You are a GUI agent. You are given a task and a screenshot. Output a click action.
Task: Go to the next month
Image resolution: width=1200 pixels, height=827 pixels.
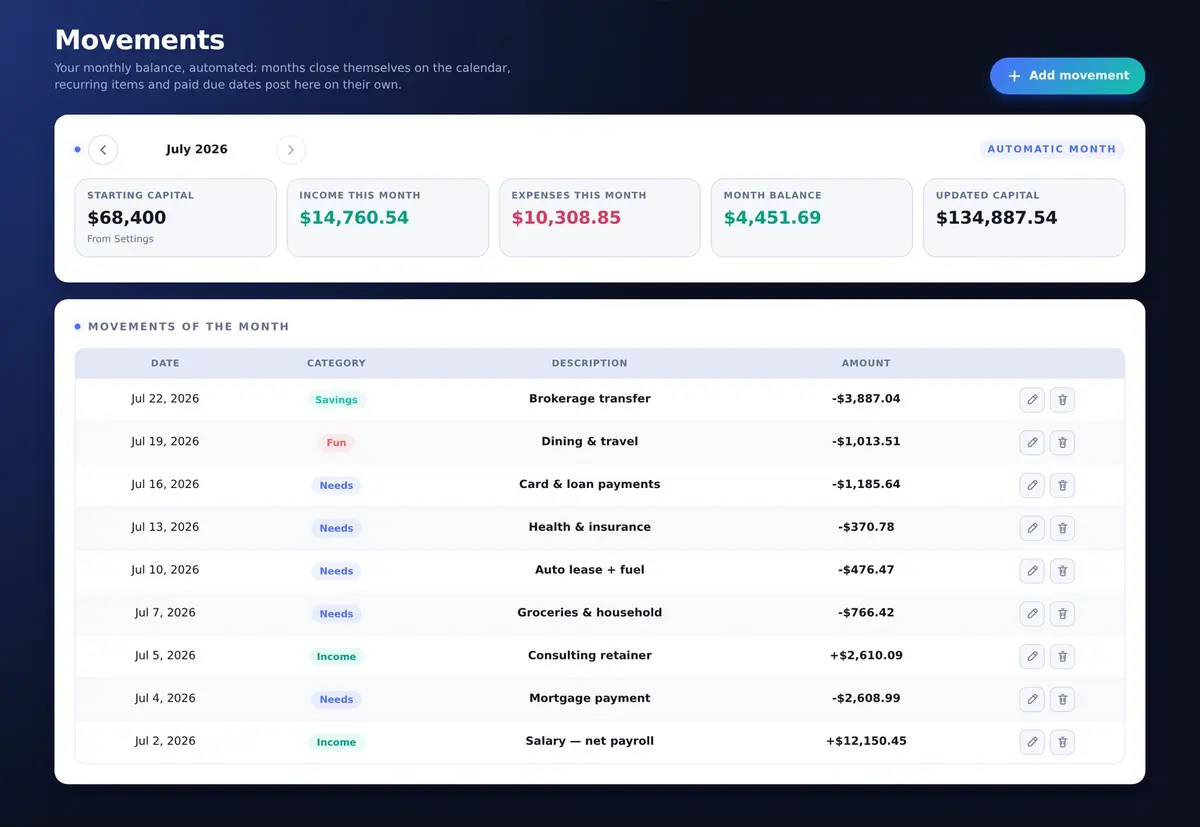tap(291, 150)
